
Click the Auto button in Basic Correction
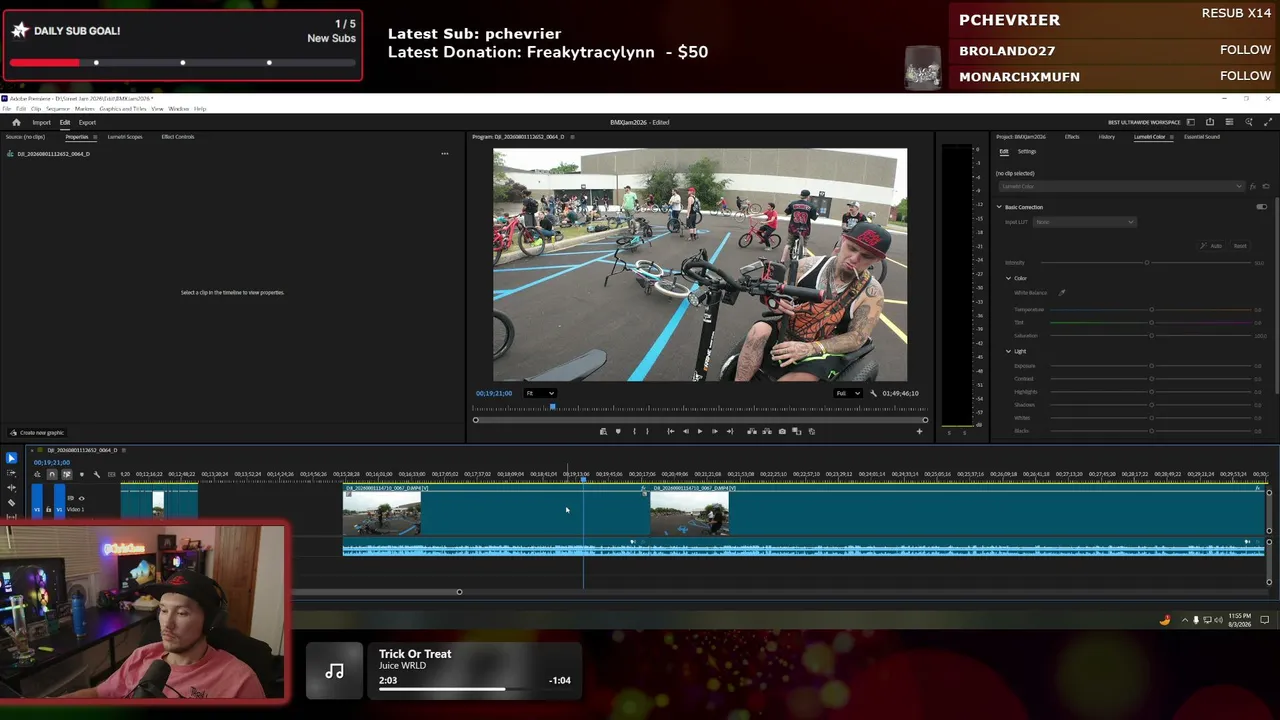pos(1214,246)
